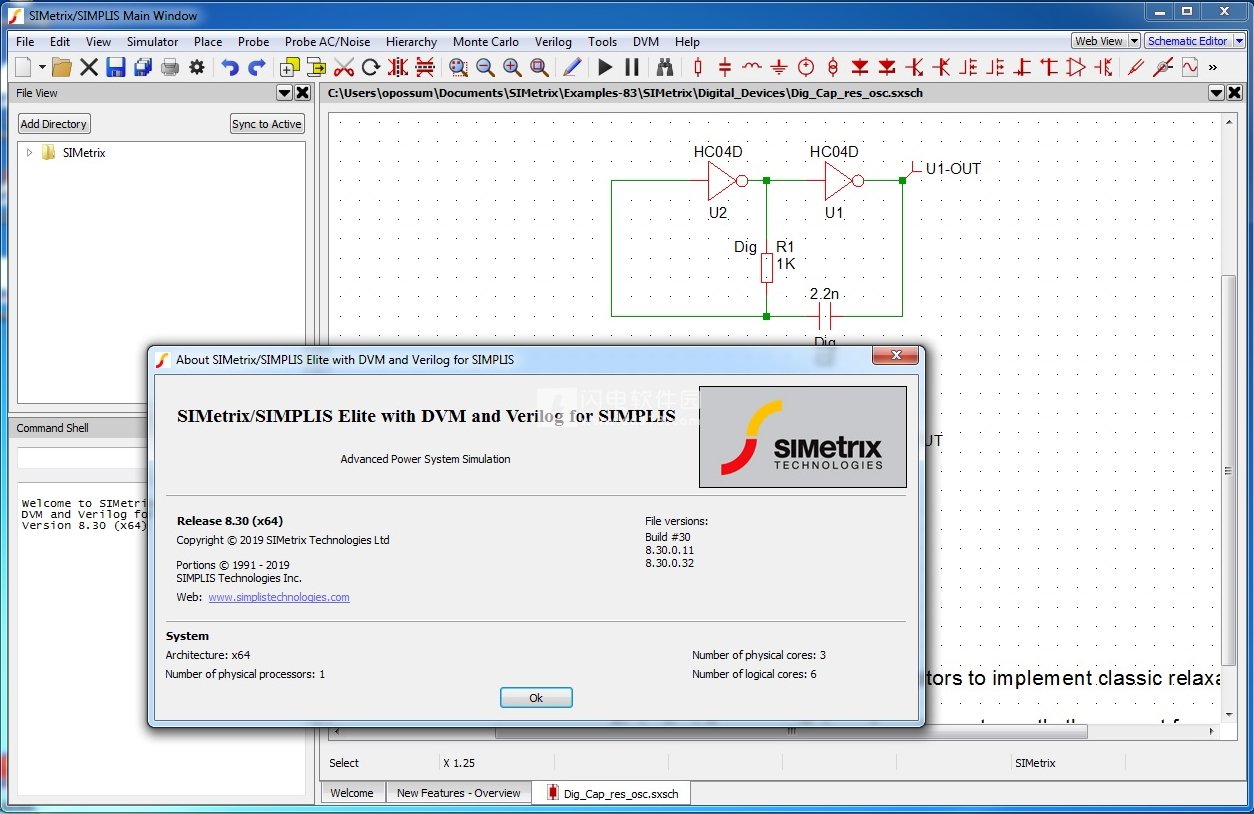The width and height of the screenshot is (1254, 814).
Task: Undo the last action
Action: coord(230,67)
